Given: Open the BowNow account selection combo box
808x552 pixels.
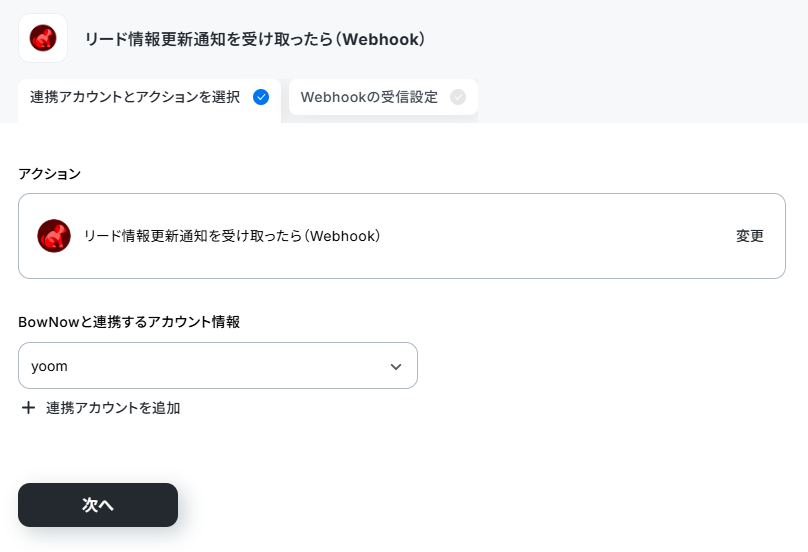Looking at the screenshot, I should coord(217,365).
